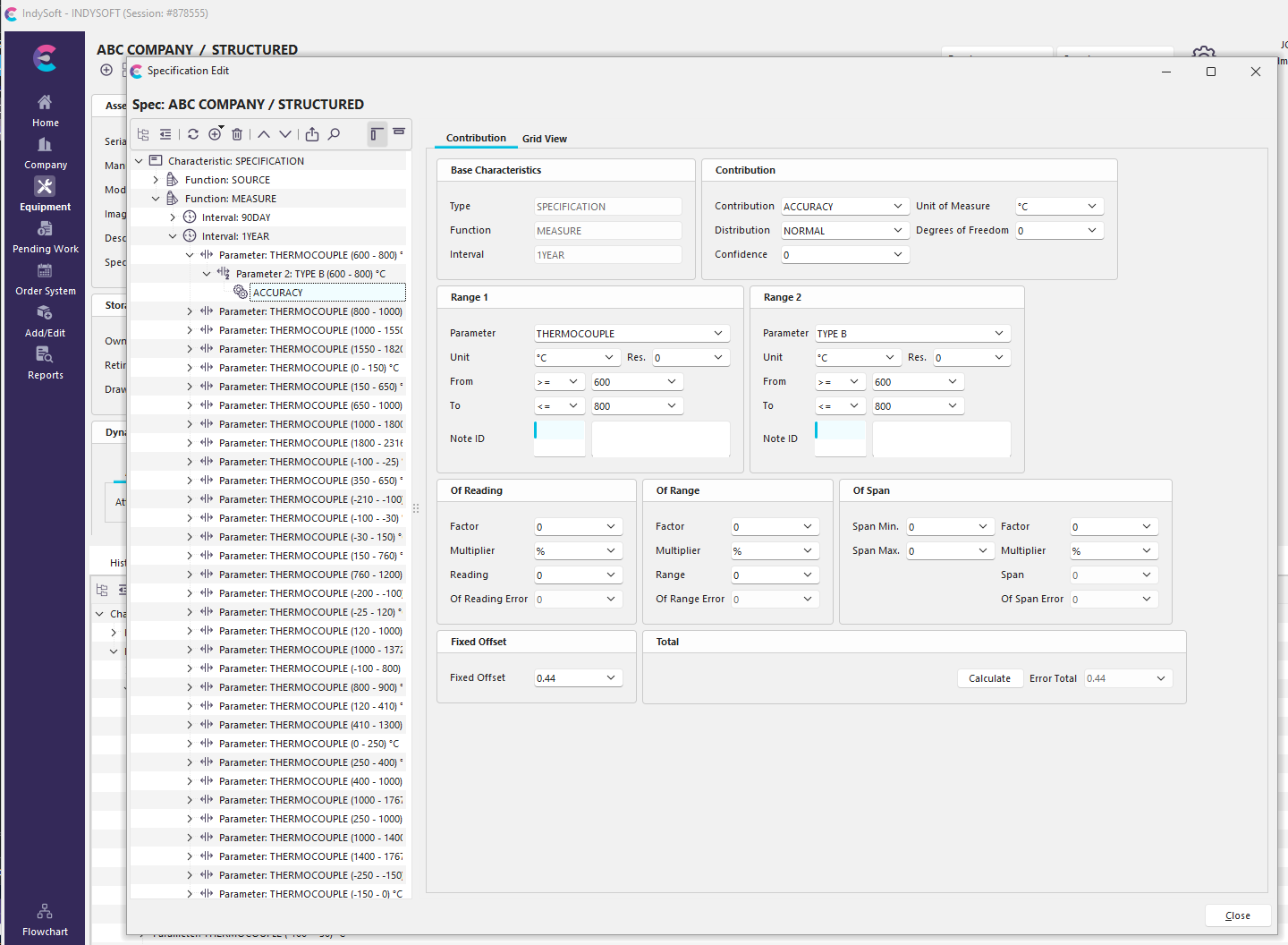
Task: Click the refresh icon in spec toolbar
Action: (192, 134)
